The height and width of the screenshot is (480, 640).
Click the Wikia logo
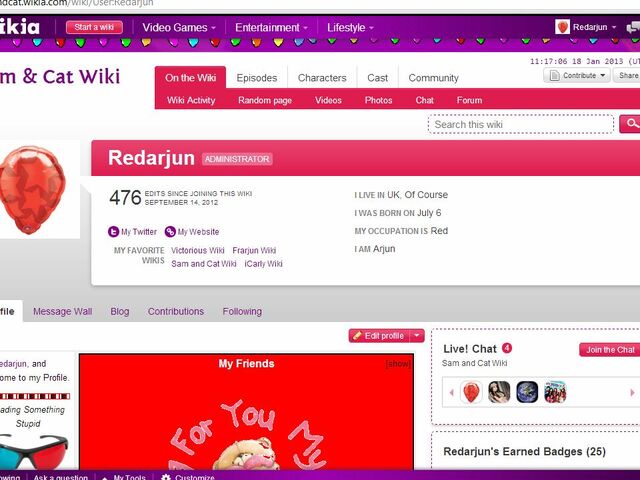(20, 27)
